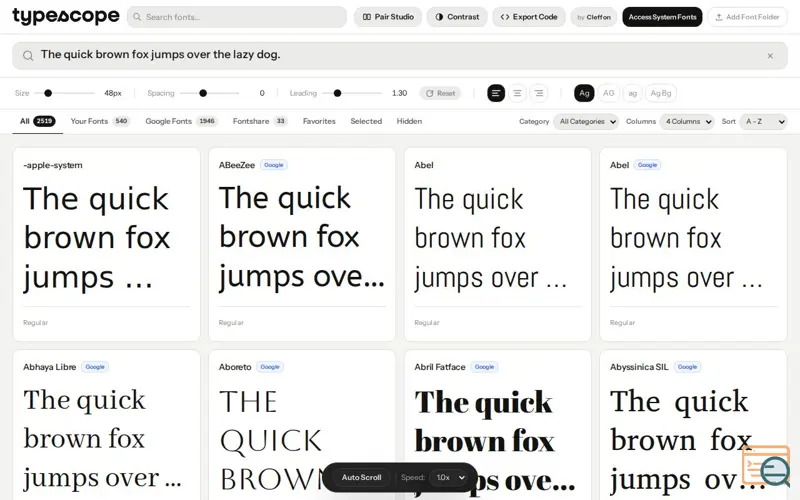The image size is (800, 500).
Task: Click the Abril Fatface font name
Action: pyautogui.click(x=440, y=367)
